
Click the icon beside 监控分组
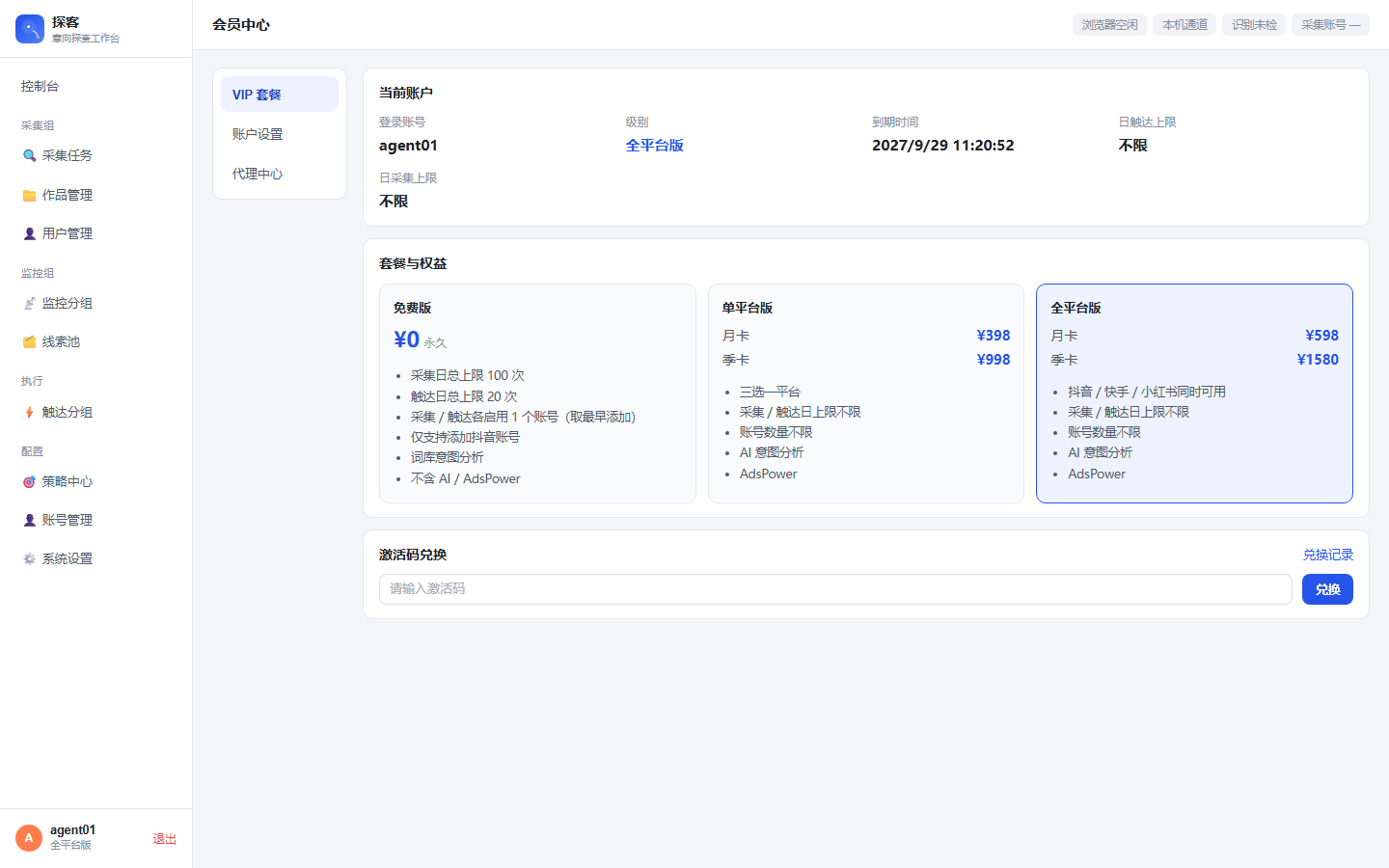click(x=29, y=303)
